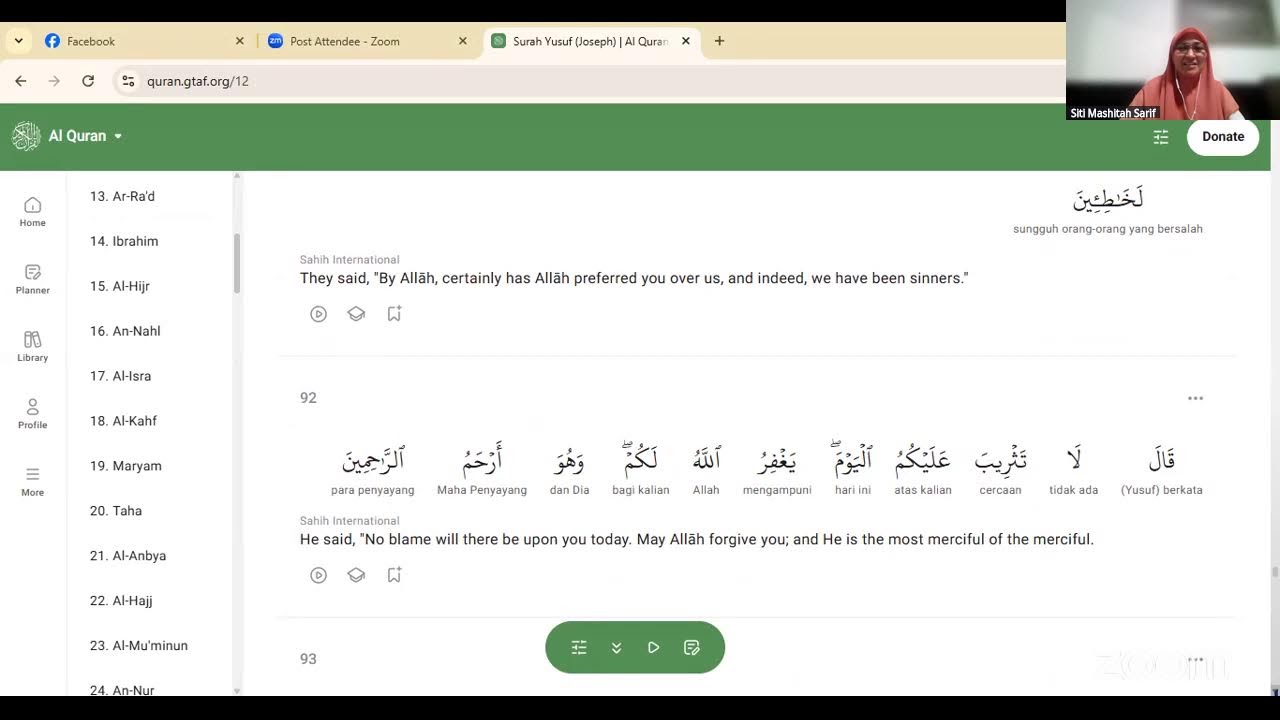
Task: Close the Facebook tab
Action: pyautogui.click(x=239, y=41)
